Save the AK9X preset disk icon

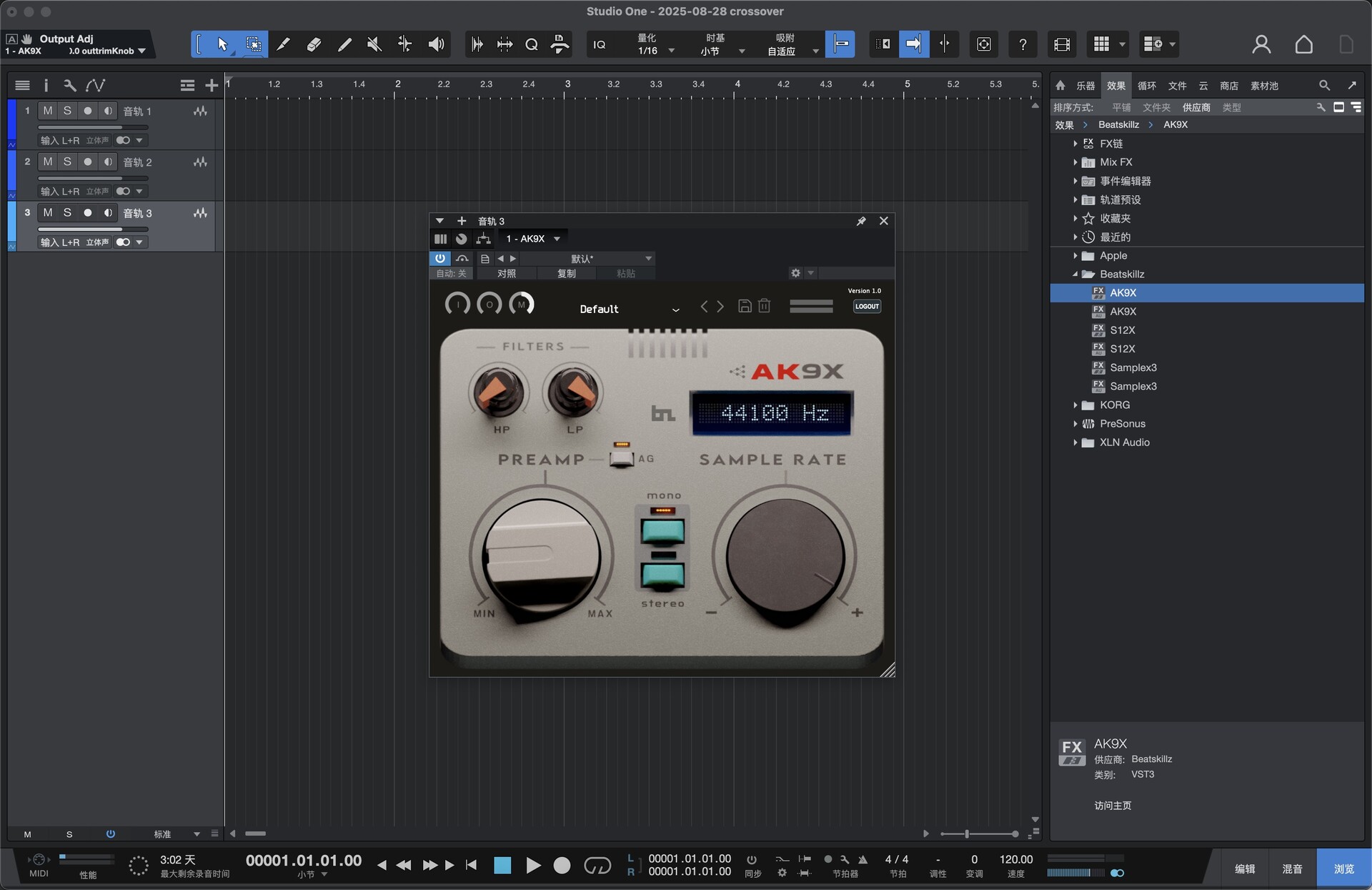745,306
